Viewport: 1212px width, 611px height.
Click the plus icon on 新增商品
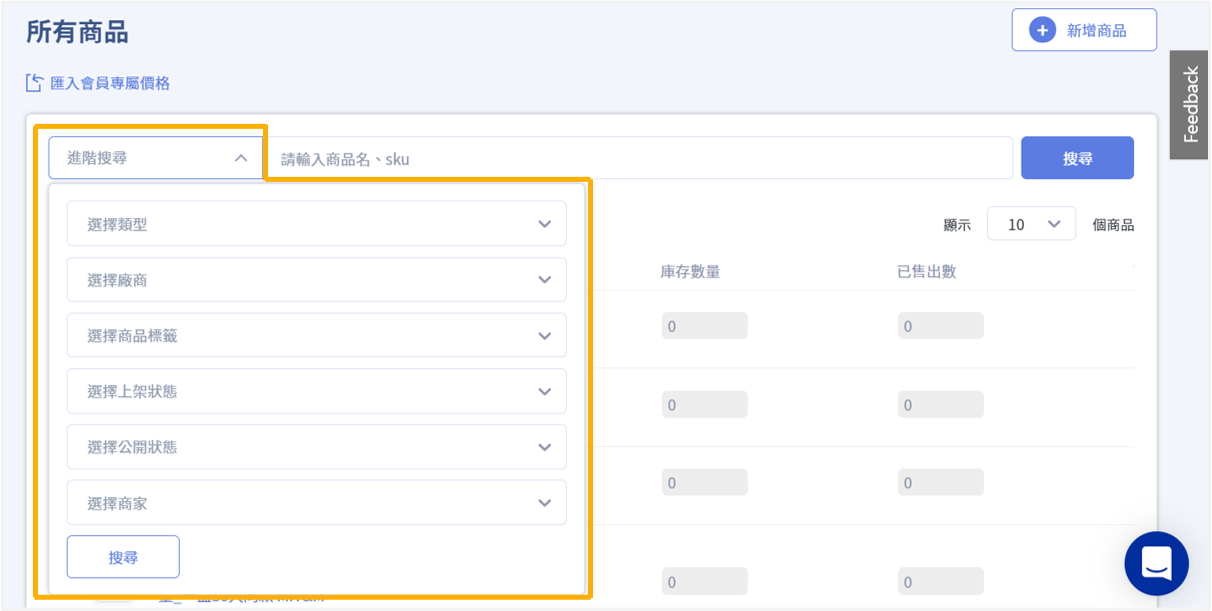point(1042,30)
